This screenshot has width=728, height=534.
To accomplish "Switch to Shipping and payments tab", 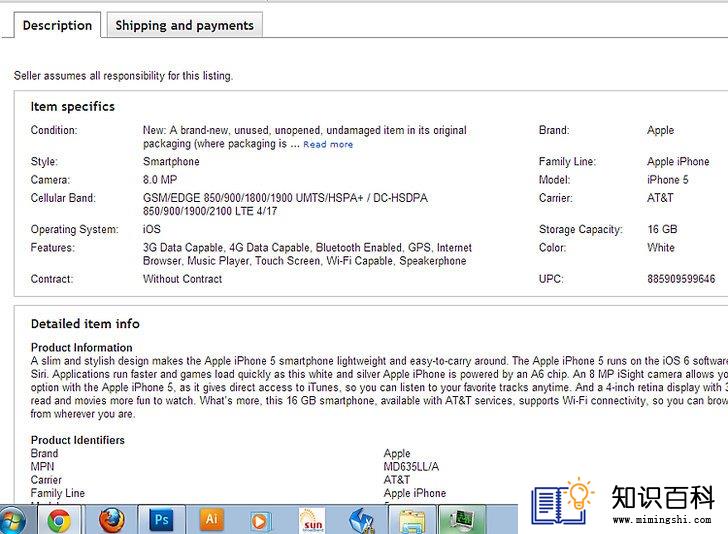I will (184, 25).
